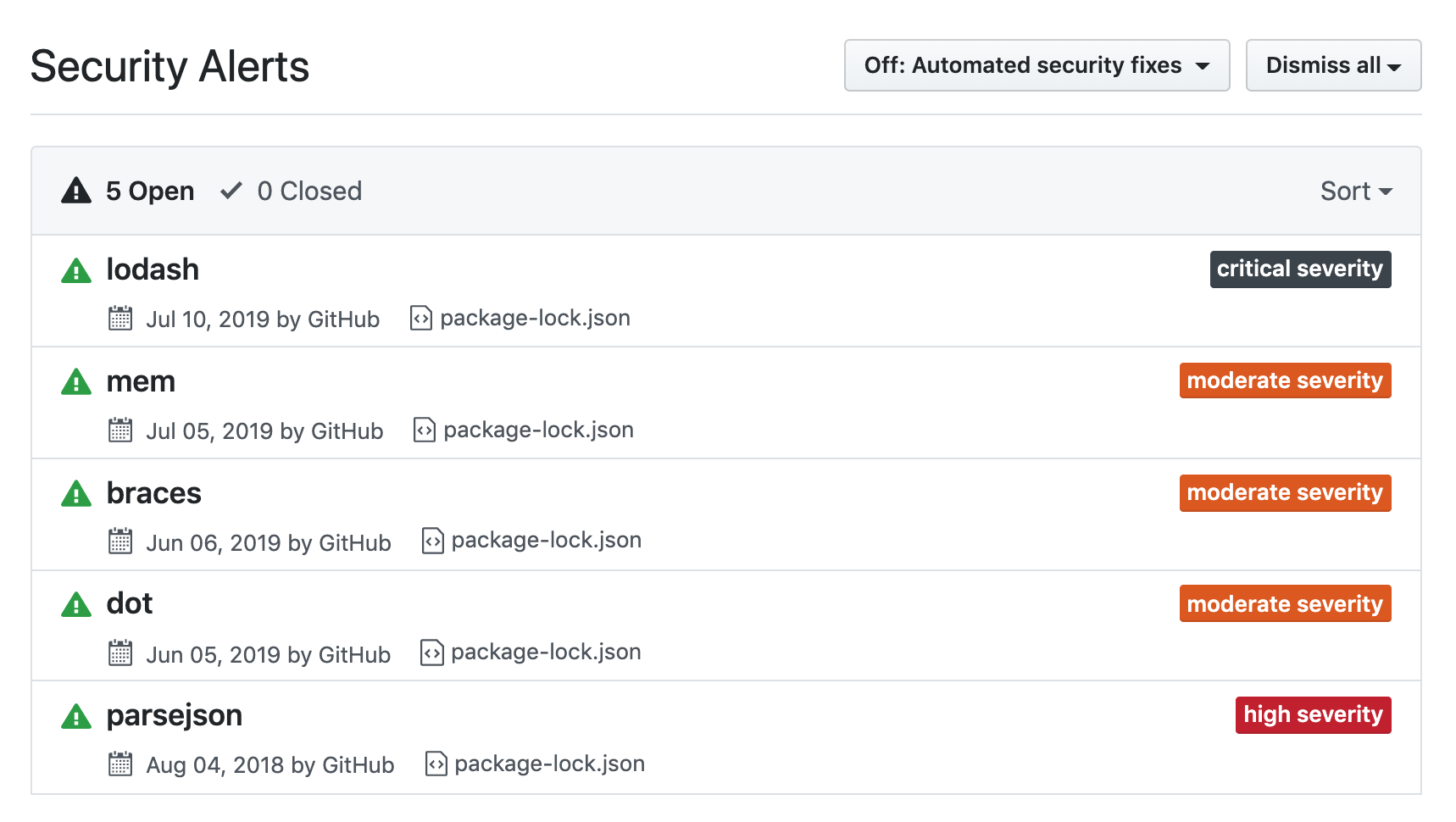Click the moderate severity label on dot
Image resolution: width=1456 pixels, height=822 pixels.
tap(1285, 604)
